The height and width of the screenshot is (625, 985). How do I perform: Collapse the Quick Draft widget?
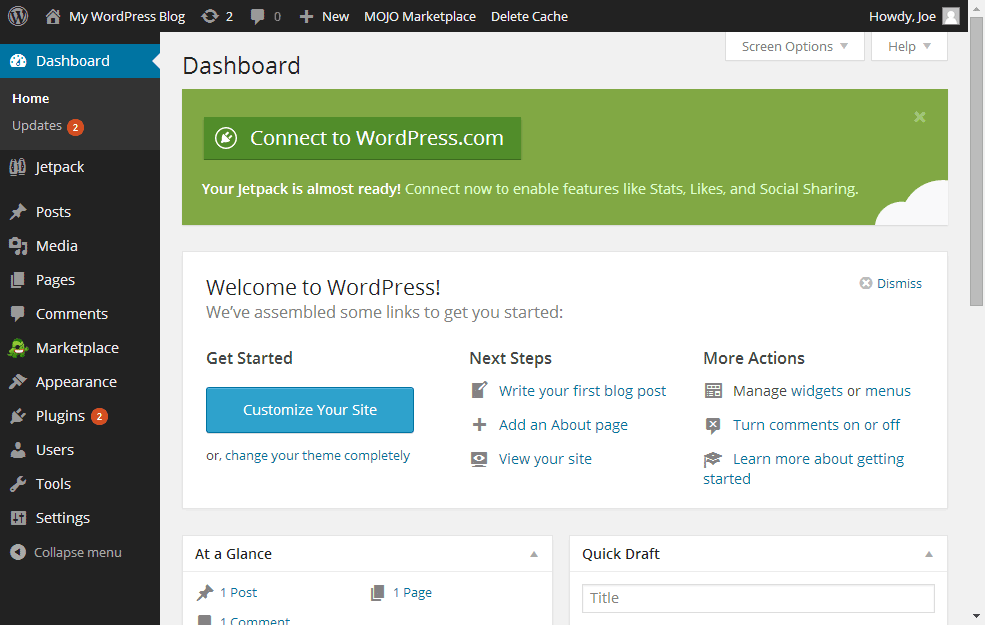(928, 554)
